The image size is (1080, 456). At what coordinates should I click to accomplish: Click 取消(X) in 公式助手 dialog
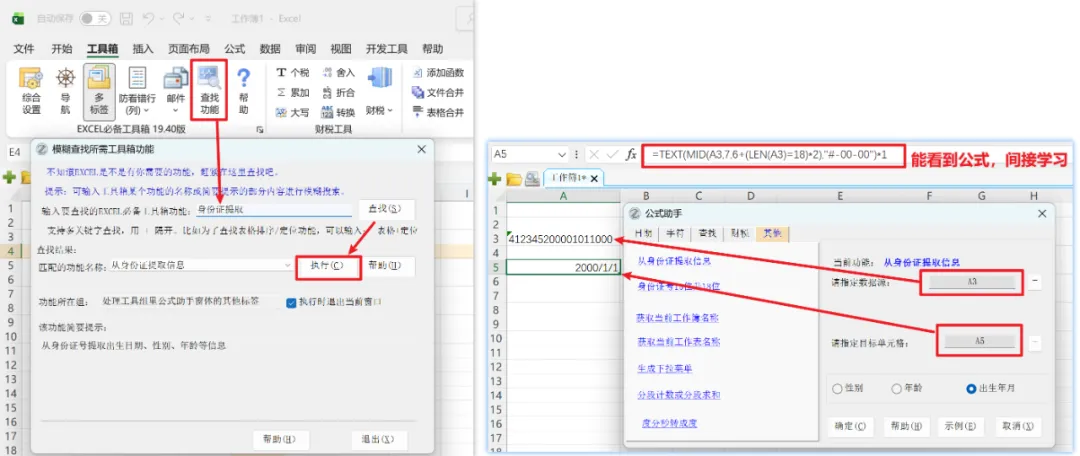click(1018, 426)
